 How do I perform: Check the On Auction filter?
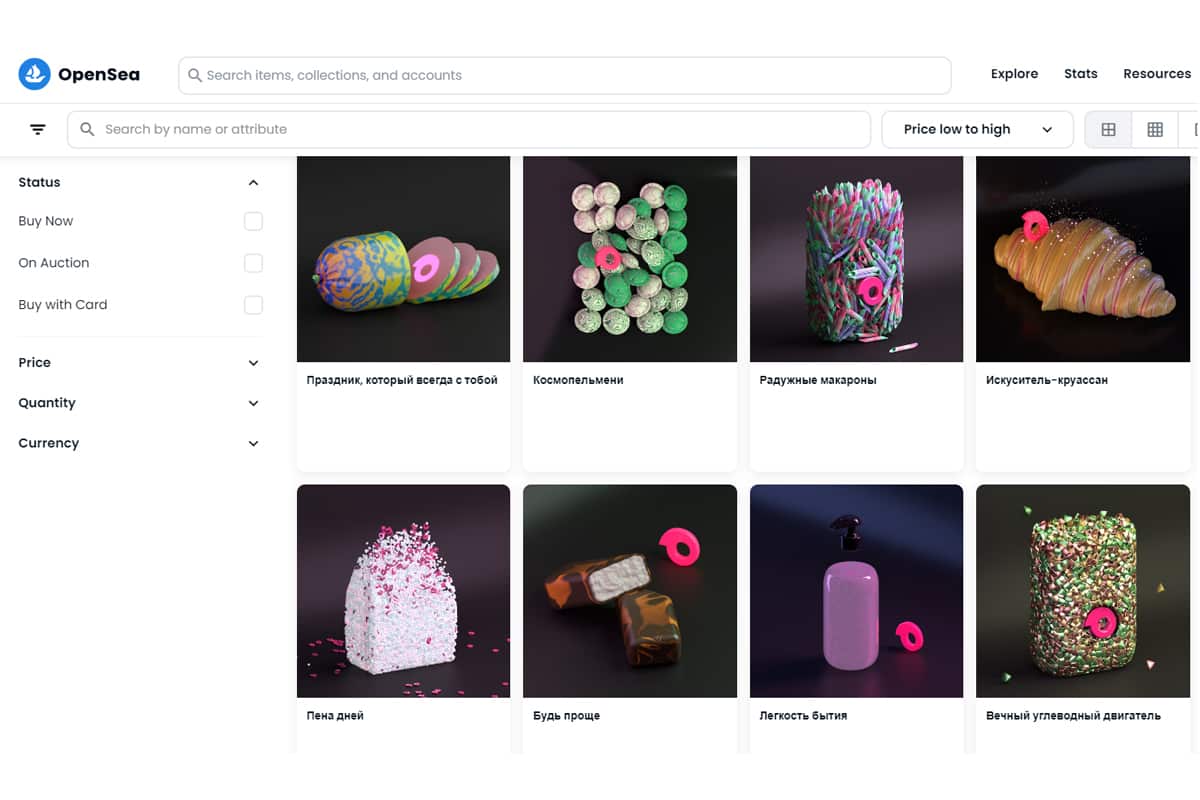pyautogui.click(x=253, y=263)
